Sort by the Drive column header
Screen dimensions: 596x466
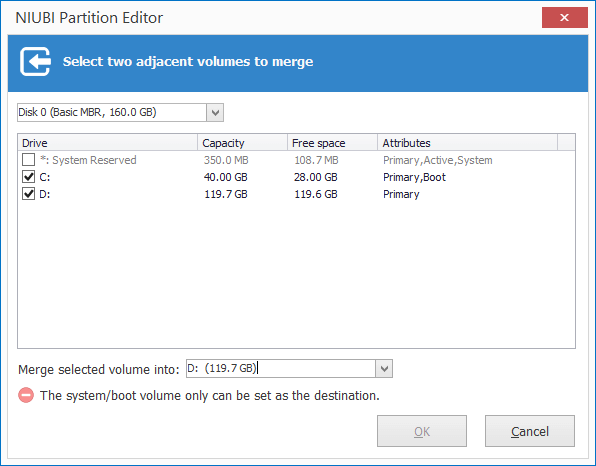[108, 143]
